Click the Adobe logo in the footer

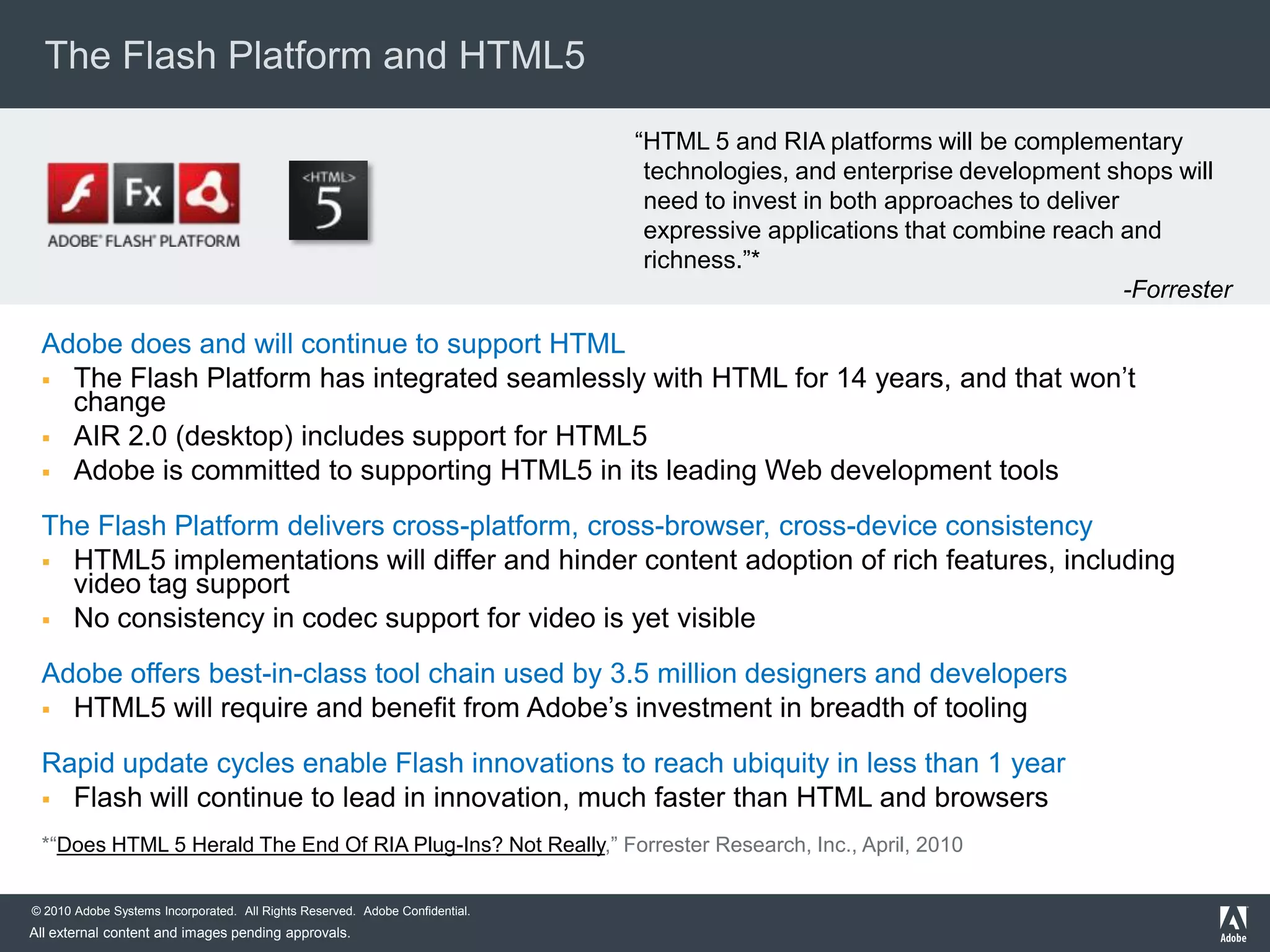(1233, 924)
